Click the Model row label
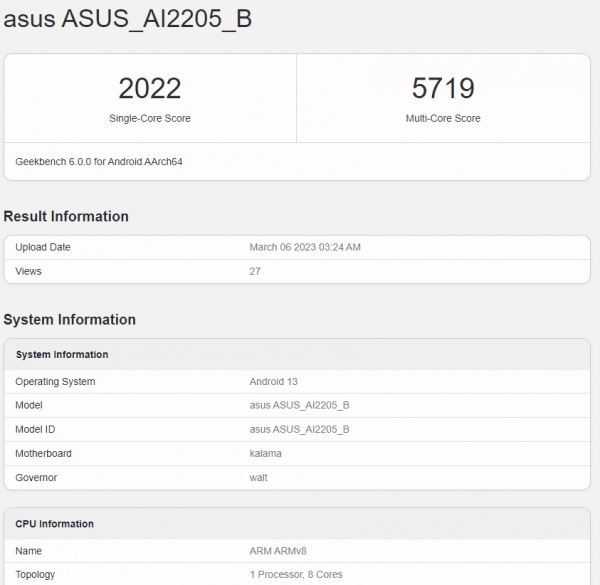The width and height of the screenshot is (600, 585). coord(29,405)
